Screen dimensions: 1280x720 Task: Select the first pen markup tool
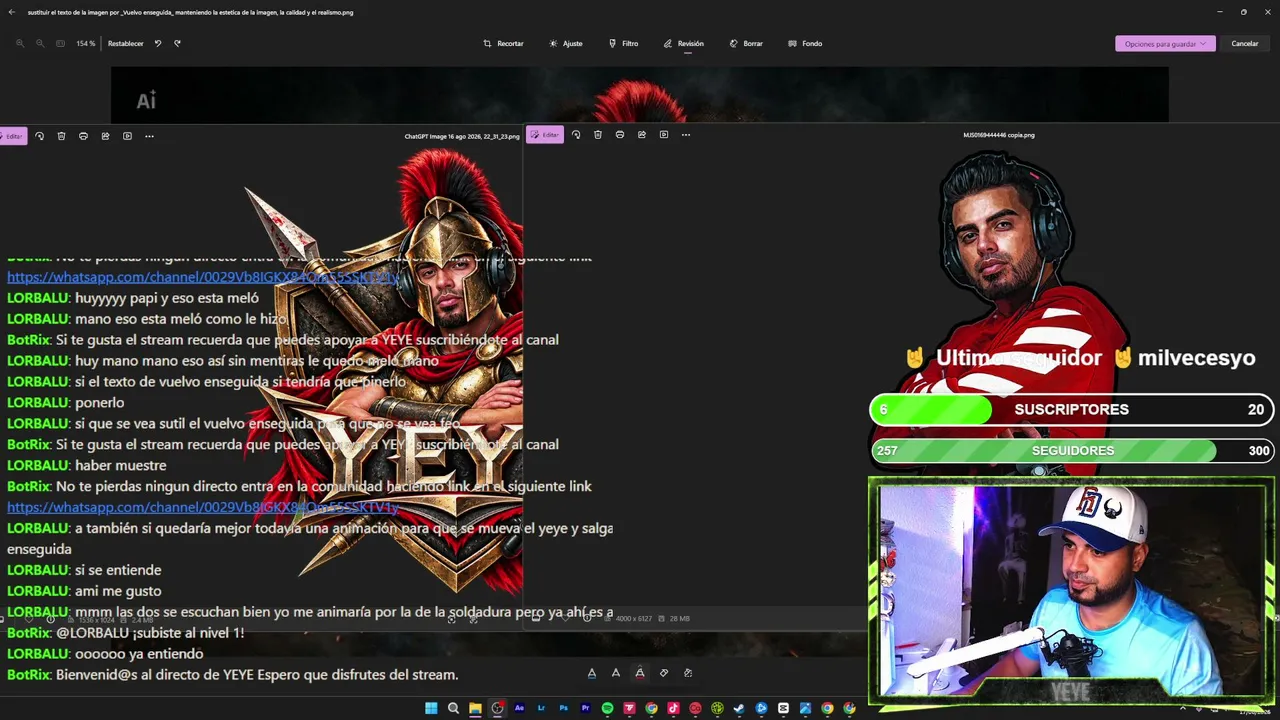click(592, 673)
